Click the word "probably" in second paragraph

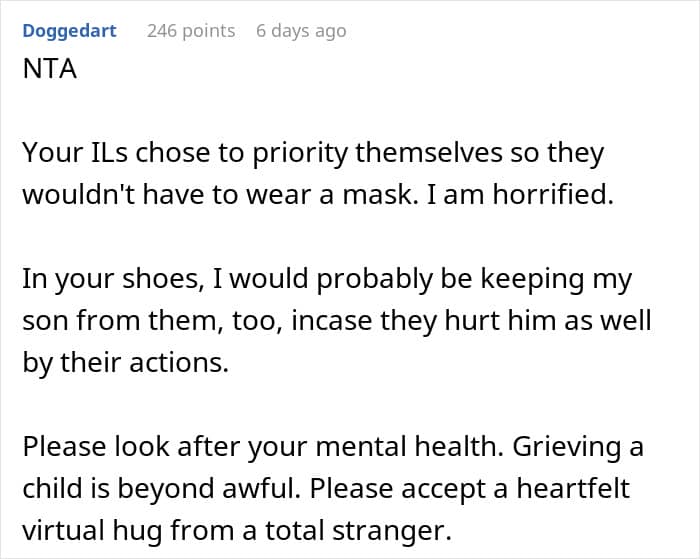click(375, 280)
